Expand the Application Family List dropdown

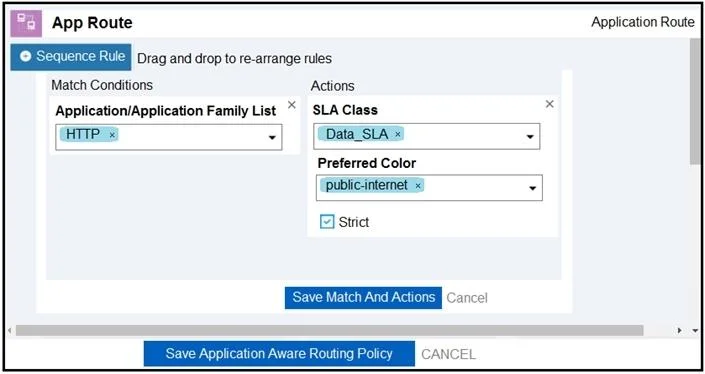pyautogui.click(x=272, y=138)
